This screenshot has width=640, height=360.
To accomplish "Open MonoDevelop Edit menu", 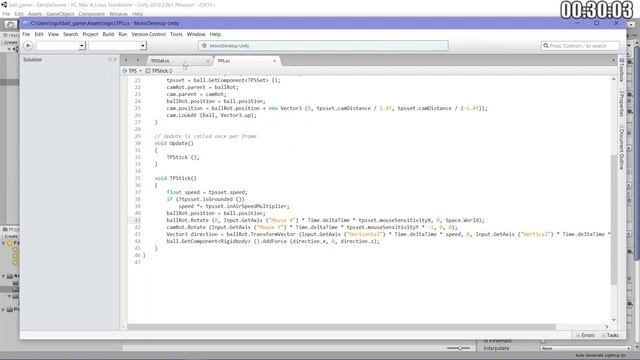I will (x=39, y=34).
